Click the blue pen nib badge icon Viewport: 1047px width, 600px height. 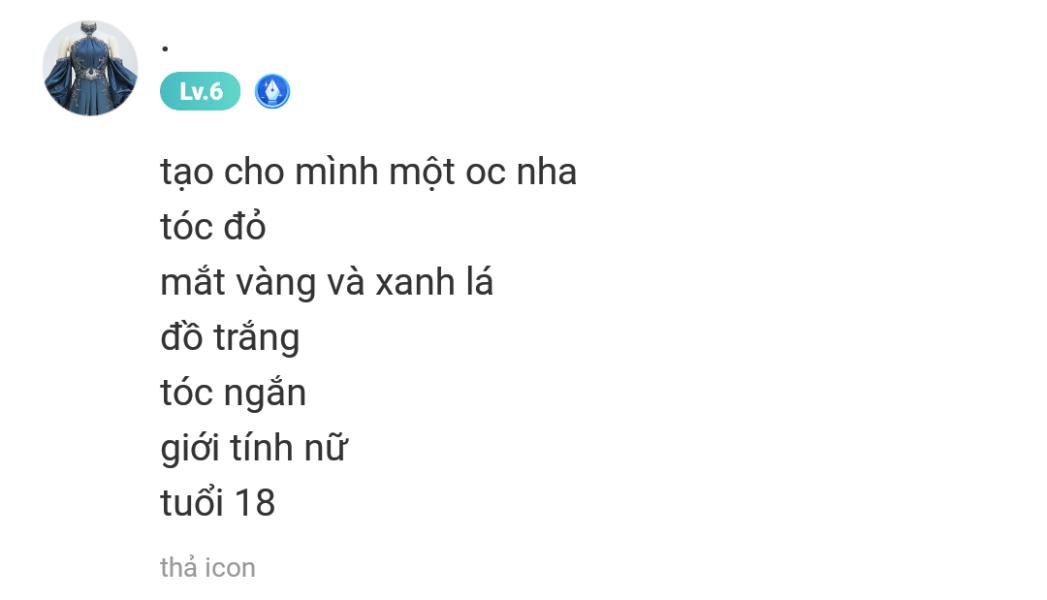pos(272,92)
